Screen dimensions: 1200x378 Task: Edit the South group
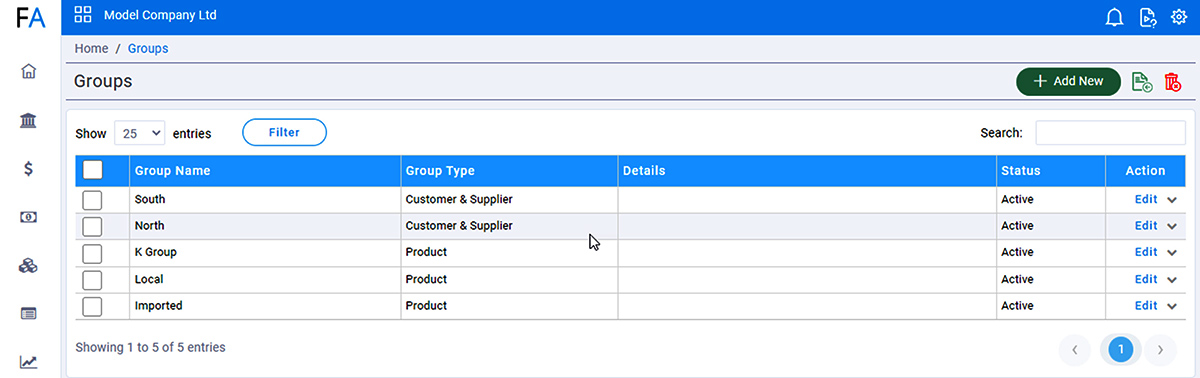pos(1146,200)
